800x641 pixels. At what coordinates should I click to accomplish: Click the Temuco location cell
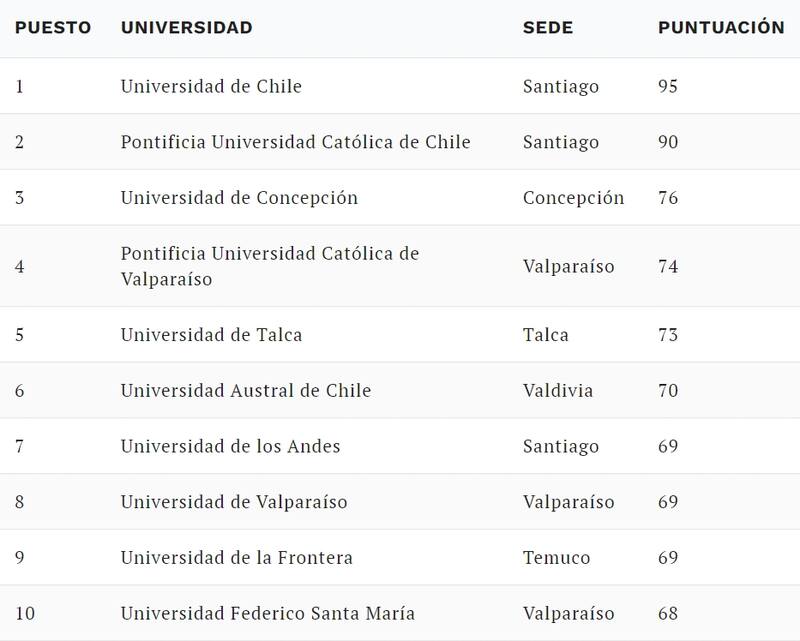click(x=557, y=558)
